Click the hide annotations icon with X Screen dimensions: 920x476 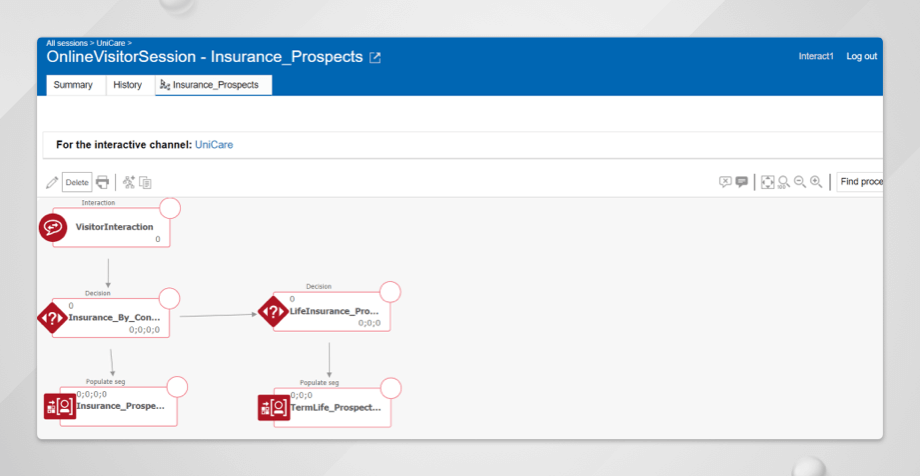(x=725, y=182)
